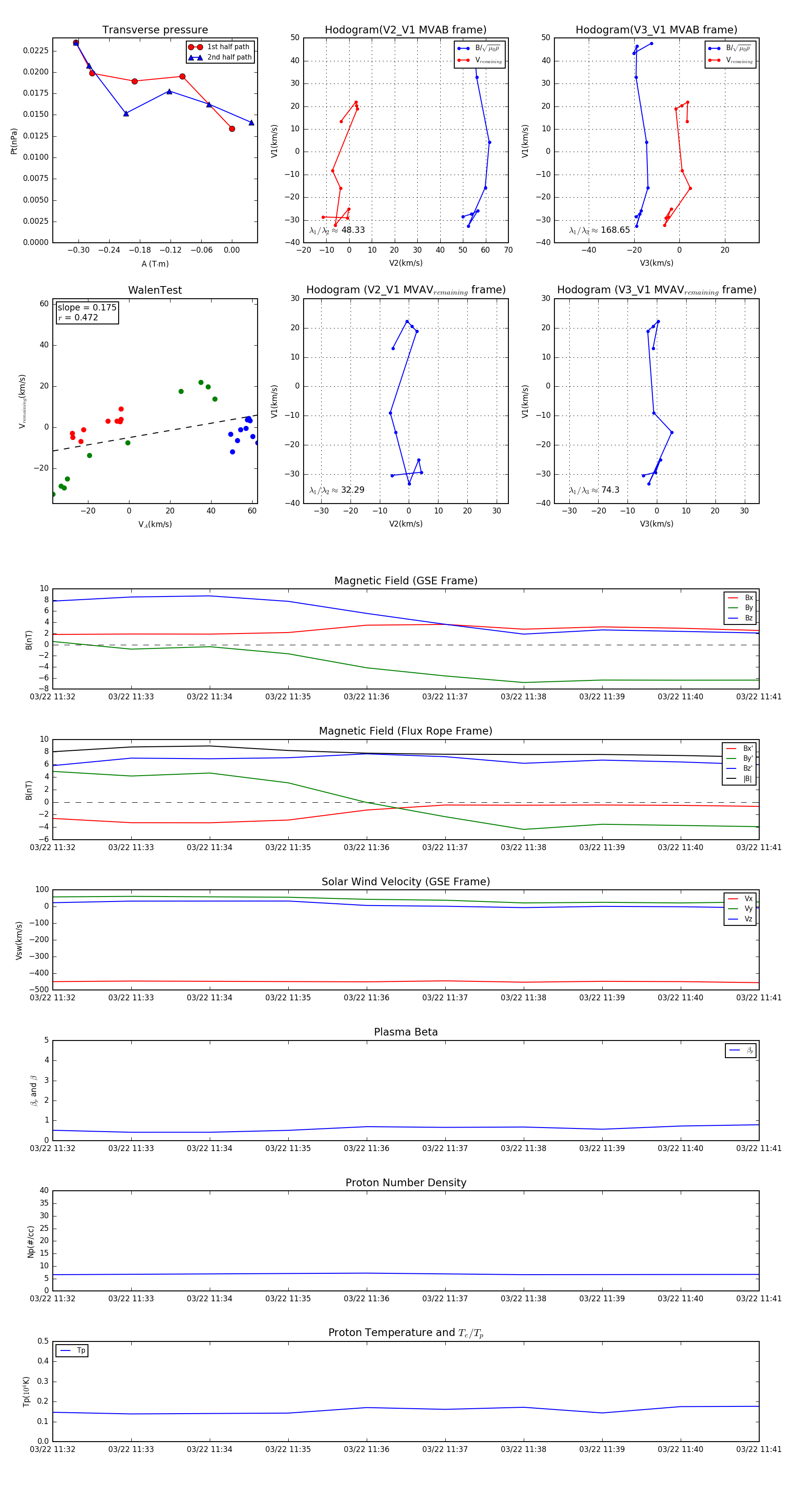The height and width of the screenshot is (1489, 812).
Task: Click the '−500' tick label on Solar Wind plot
Action: [39, 990]
